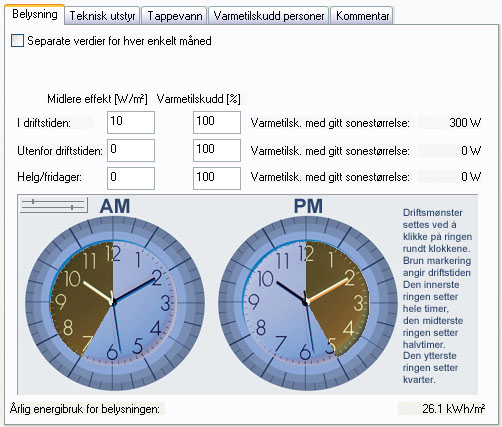Click the Utenfor driftstiden varmetilskudd percent field
This screenshot has height=427, width=502.
[x=217, y=150]
